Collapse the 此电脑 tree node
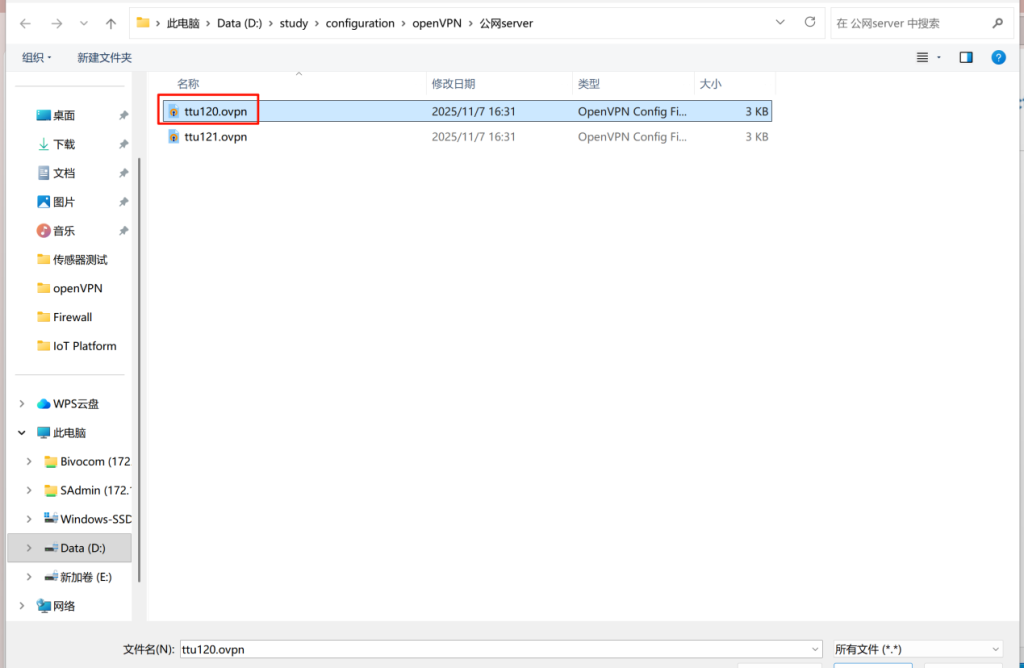 pyautogui.click(x=22, y=433)
